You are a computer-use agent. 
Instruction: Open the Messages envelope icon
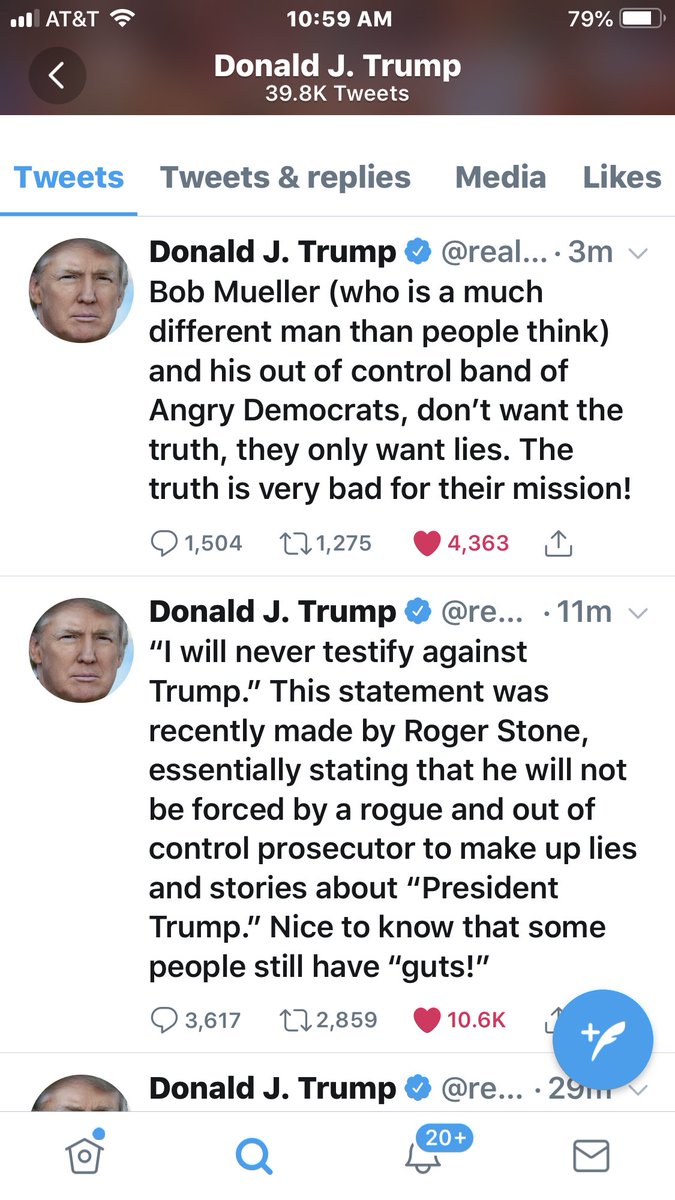pyautogui.click(x=590, y=1156)
